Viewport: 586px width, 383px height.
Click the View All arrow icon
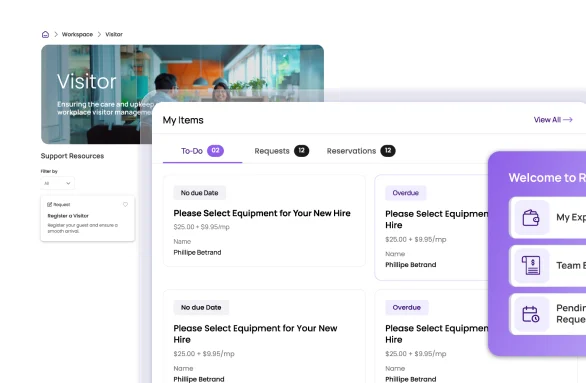coord(568,120)
